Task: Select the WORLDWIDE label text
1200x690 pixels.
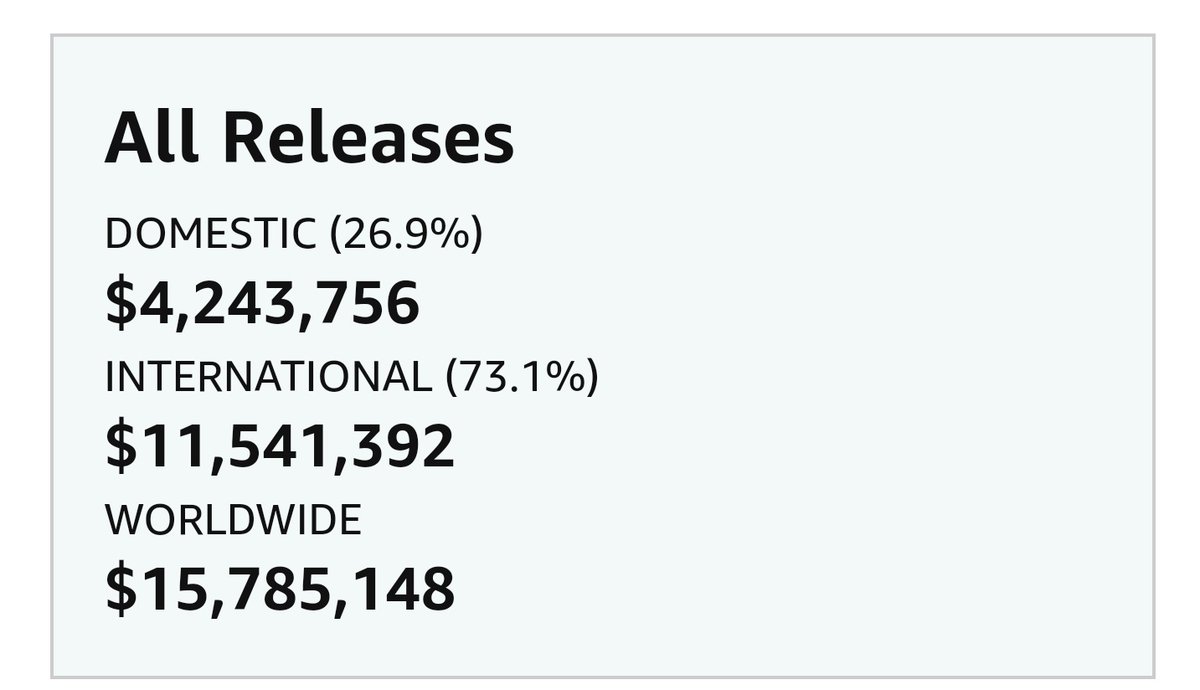Action: (233, 520)
